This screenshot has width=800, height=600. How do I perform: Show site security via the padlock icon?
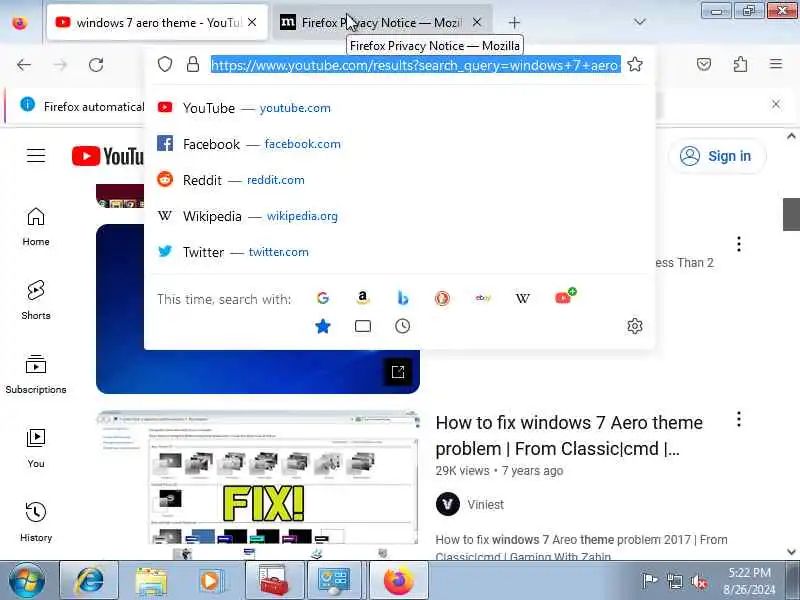[x=193, y=64]
